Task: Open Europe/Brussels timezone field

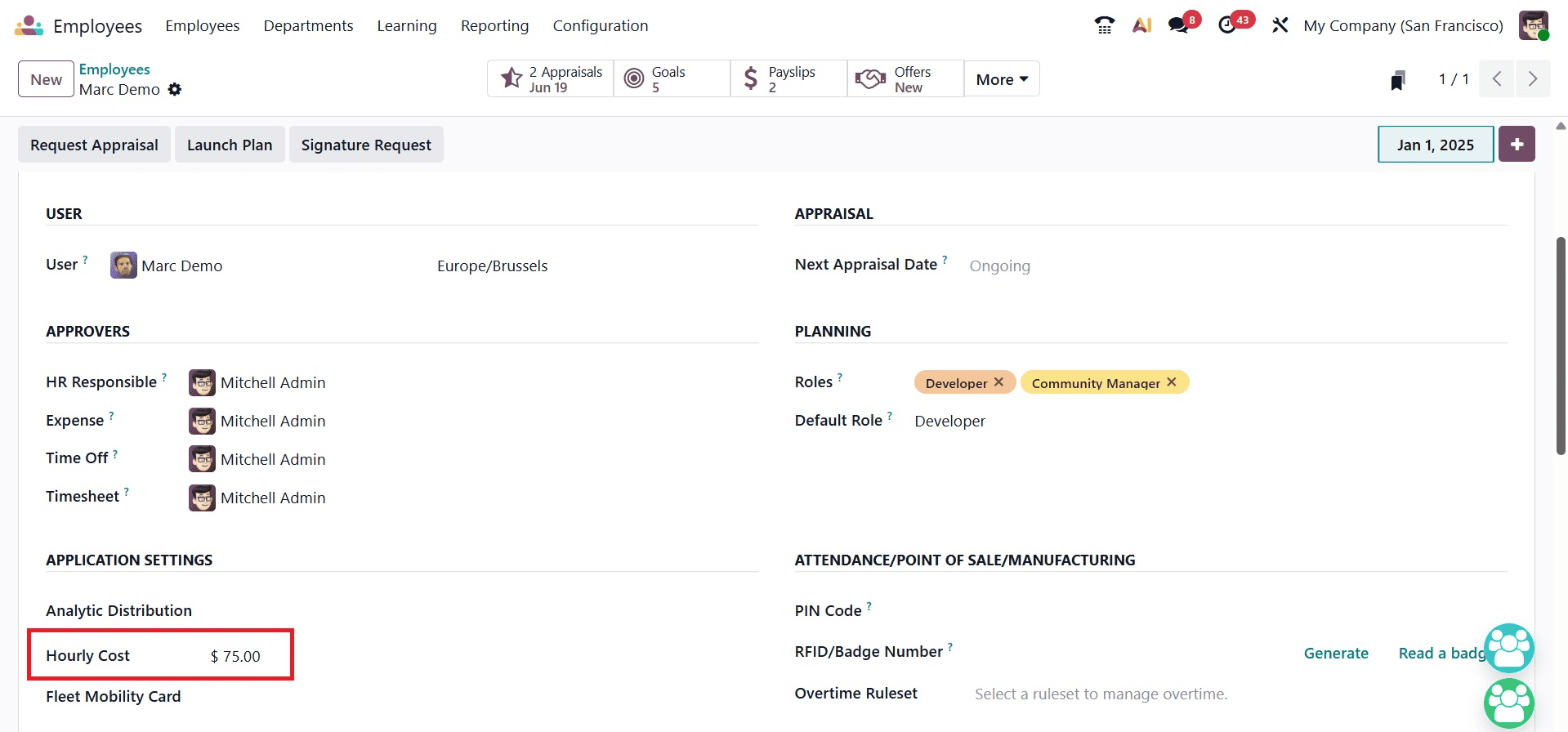Action: coord(492,266)
